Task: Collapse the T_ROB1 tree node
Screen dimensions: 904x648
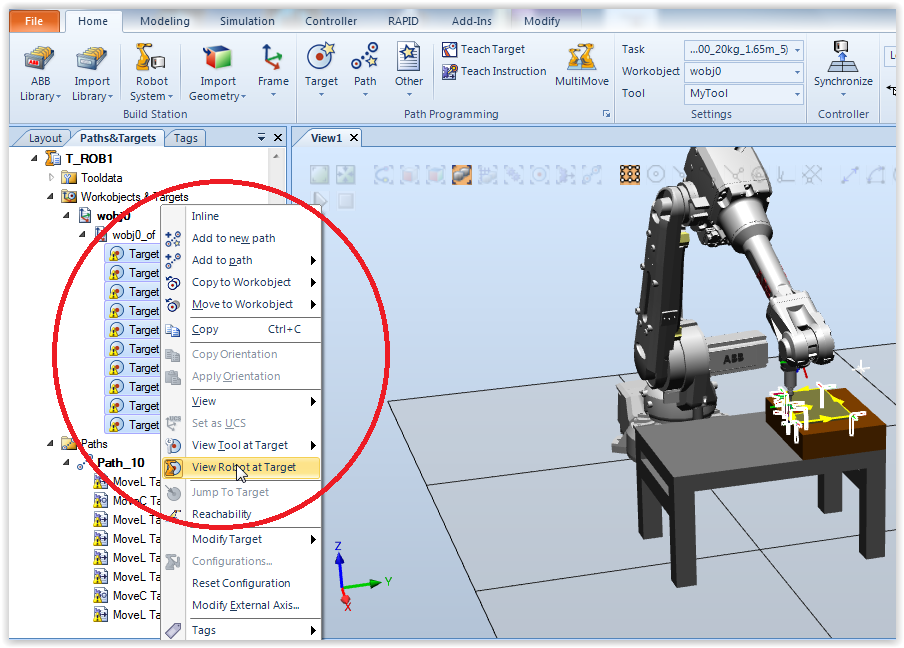Action: (34, 158)
